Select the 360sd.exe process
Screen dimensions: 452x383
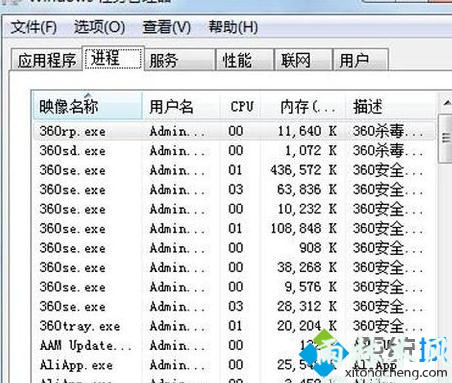234,151
